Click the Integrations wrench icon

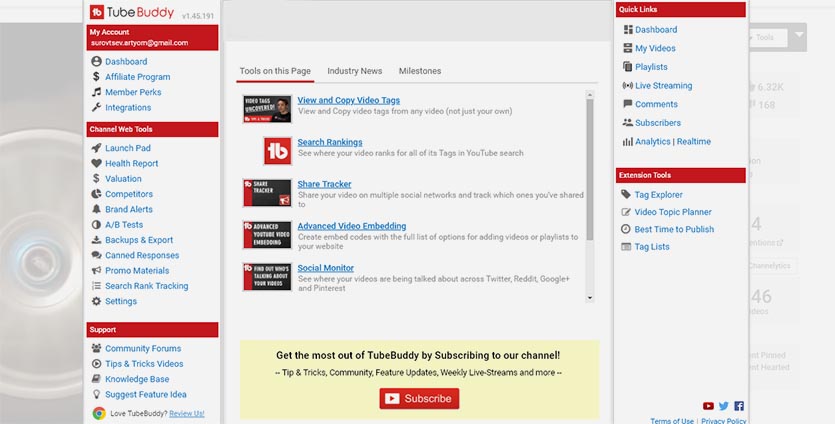click(96, 107)
